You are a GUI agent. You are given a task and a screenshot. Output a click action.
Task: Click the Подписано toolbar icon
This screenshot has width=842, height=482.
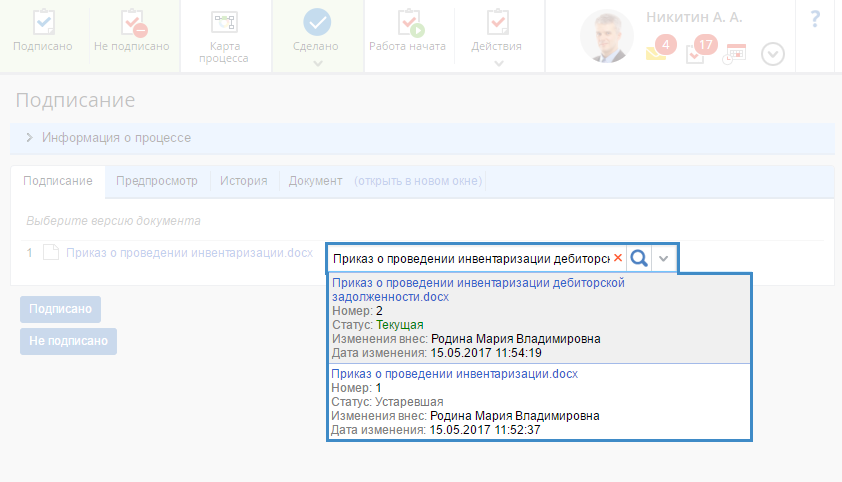[44, 24]
